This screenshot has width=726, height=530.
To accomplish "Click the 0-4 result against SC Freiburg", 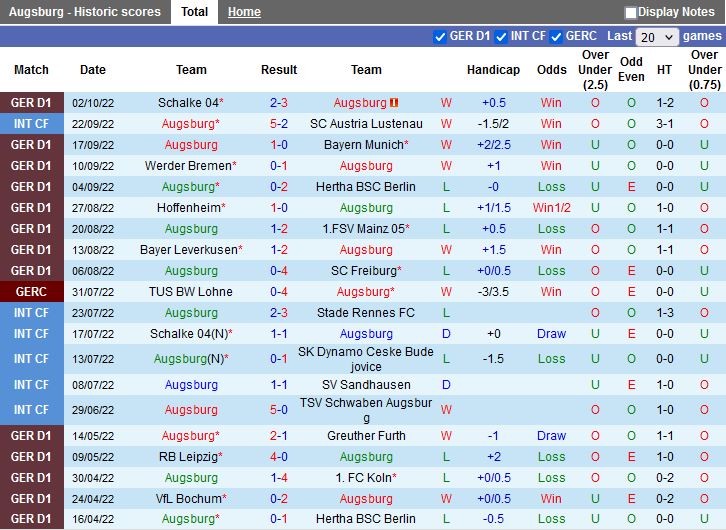I will click(279, 271).
